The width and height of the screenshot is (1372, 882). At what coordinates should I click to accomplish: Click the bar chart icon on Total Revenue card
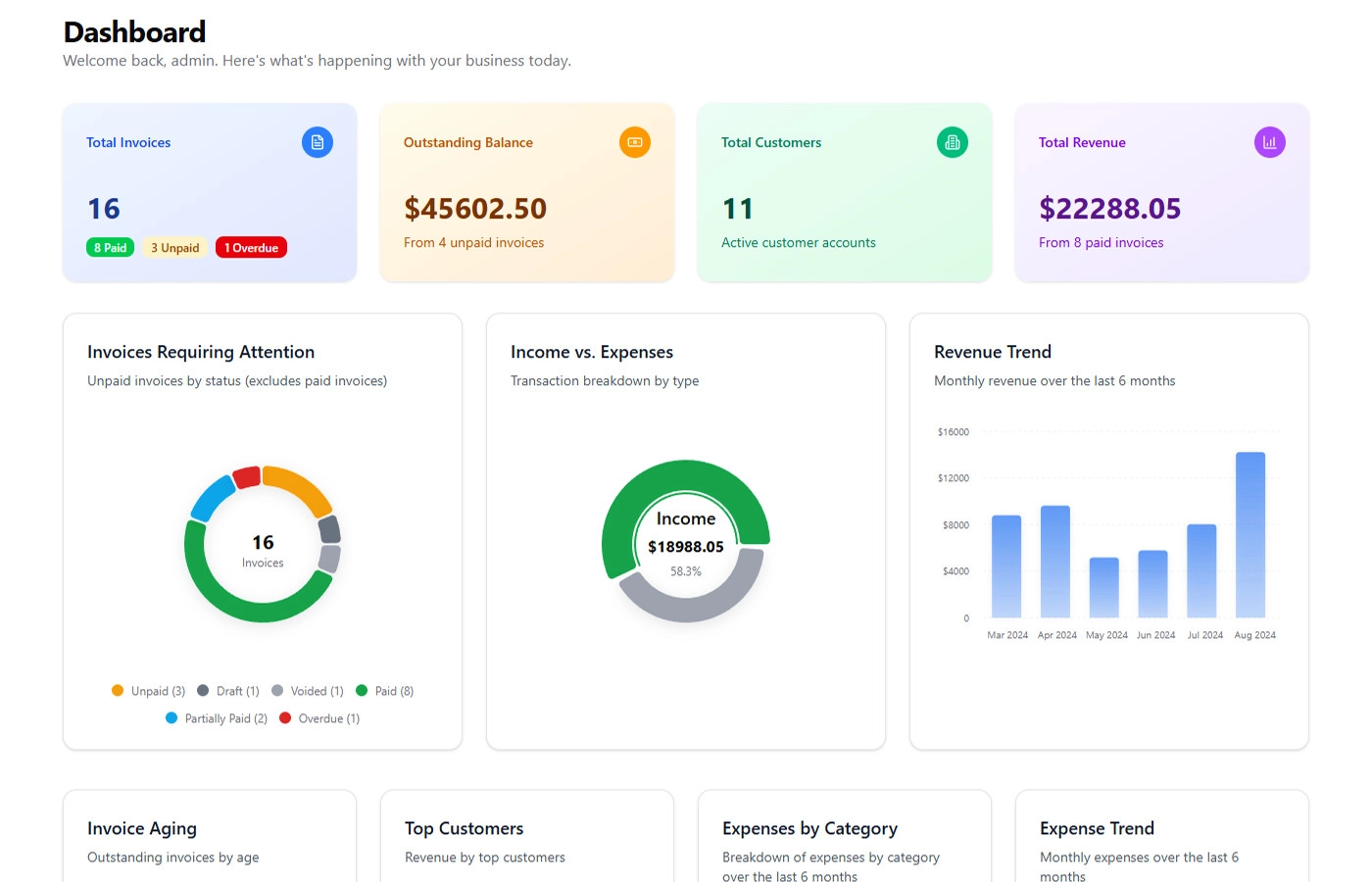[x=1269, y=142]
